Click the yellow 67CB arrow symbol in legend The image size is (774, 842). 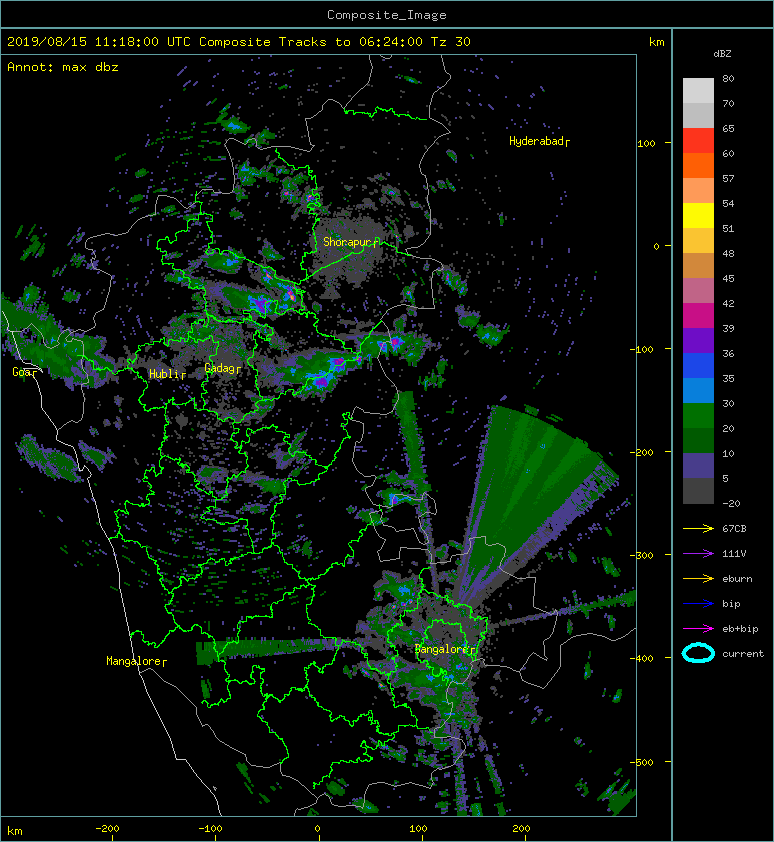(698, 528)
